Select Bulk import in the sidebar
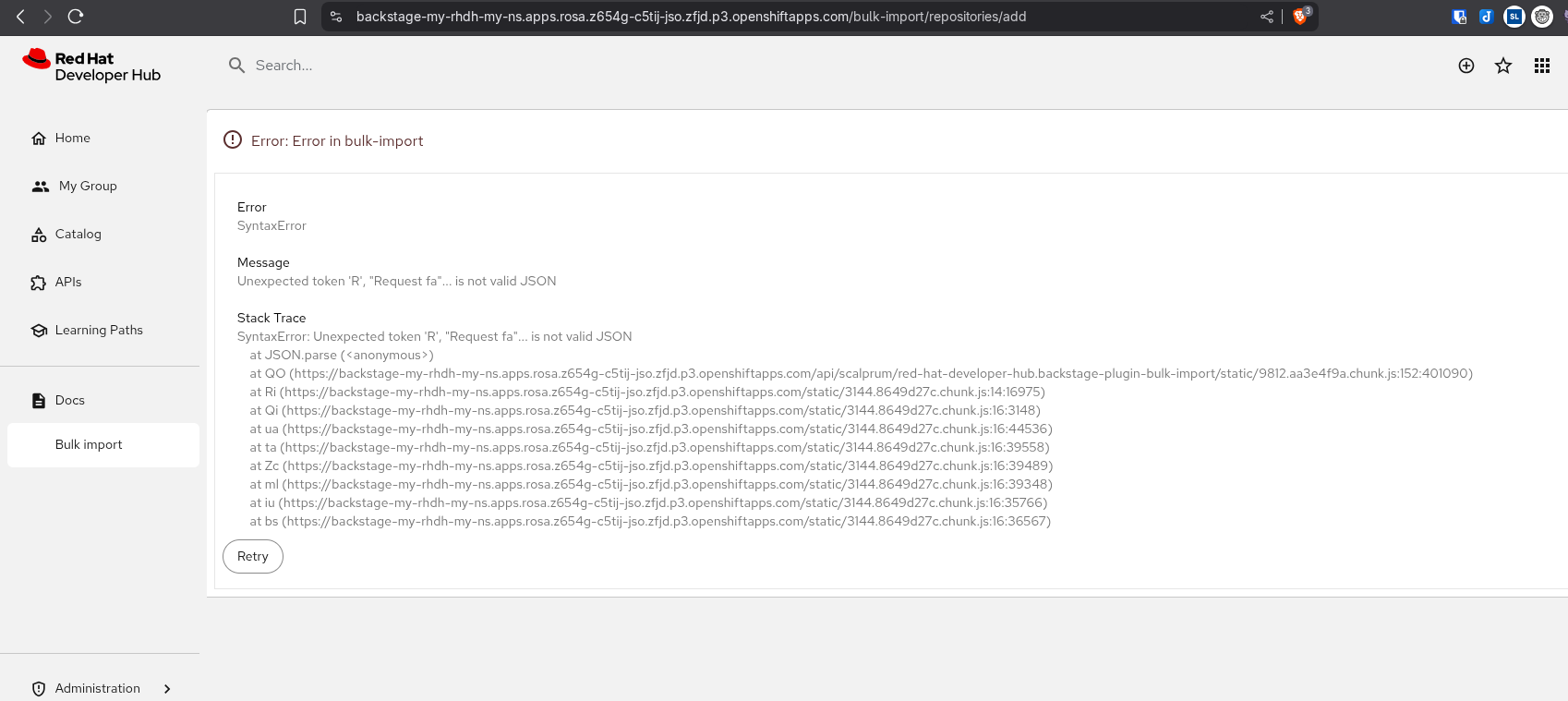 (103, 445)
